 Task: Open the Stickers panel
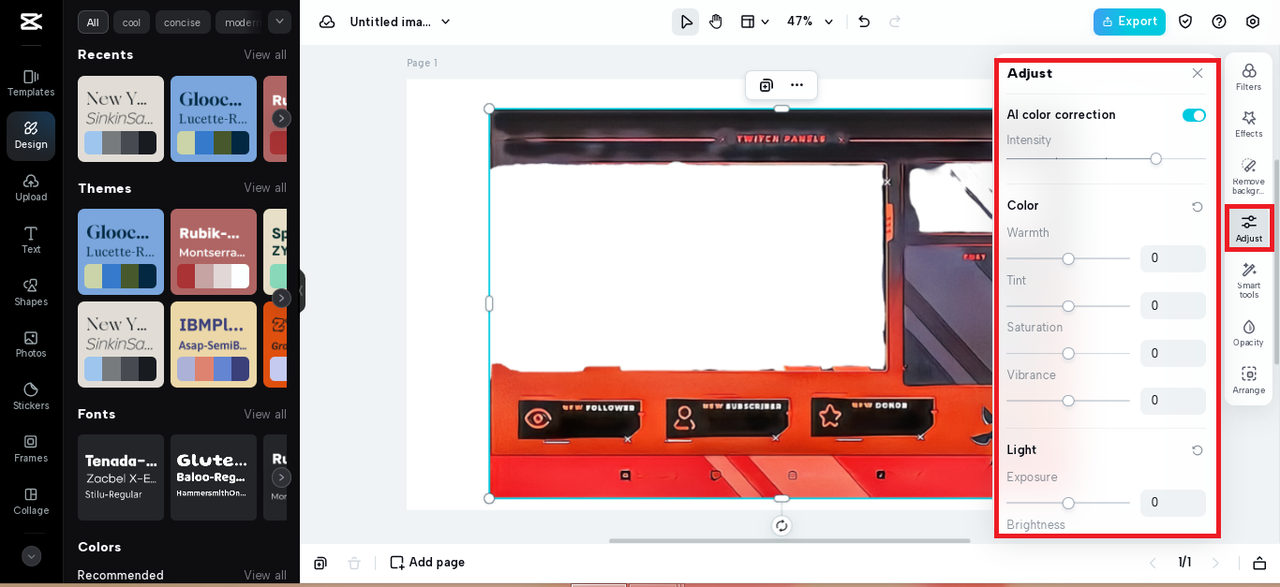coord(31,396)
